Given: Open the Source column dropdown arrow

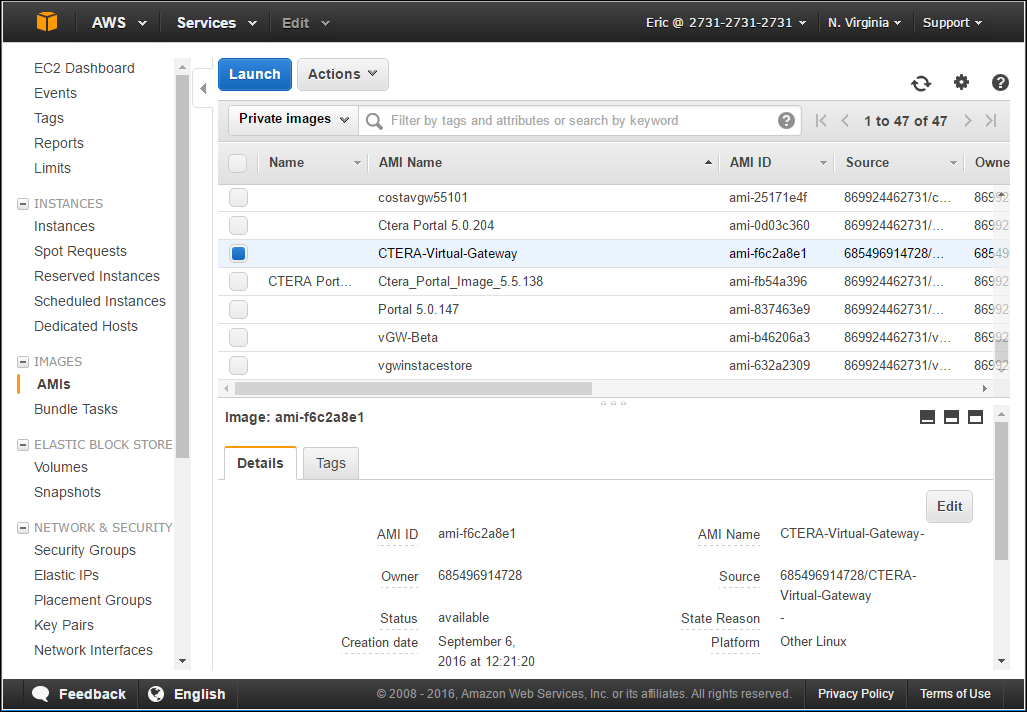Looking at the screenshot, I should pos(953,162).
